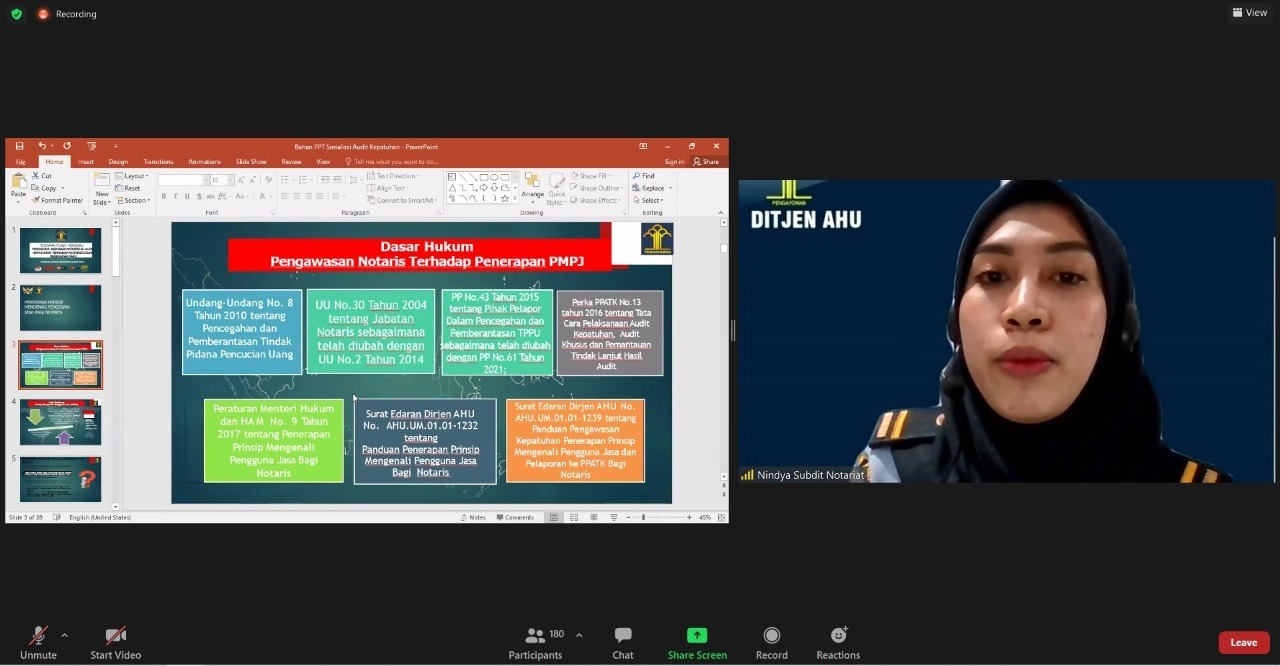Click the PowerPoint Save icon
Screen dimensions: 1280x666
pos(19,146)
